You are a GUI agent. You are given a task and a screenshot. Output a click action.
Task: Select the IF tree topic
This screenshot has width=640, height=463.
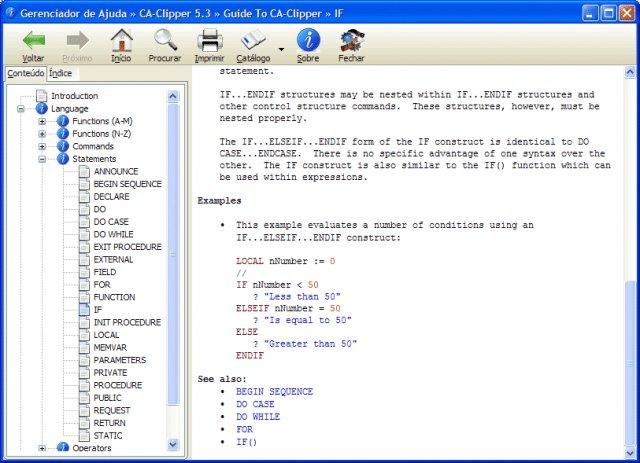[x=98, y=310]
